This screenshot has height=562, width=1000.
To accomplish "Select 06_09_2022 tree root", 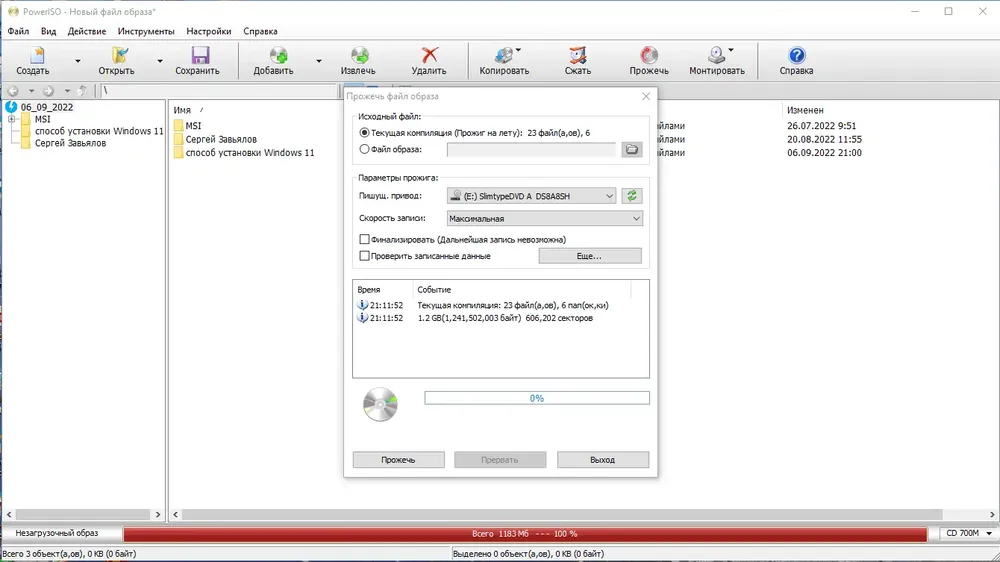I will pyautogui.click(x=47, y=107).
